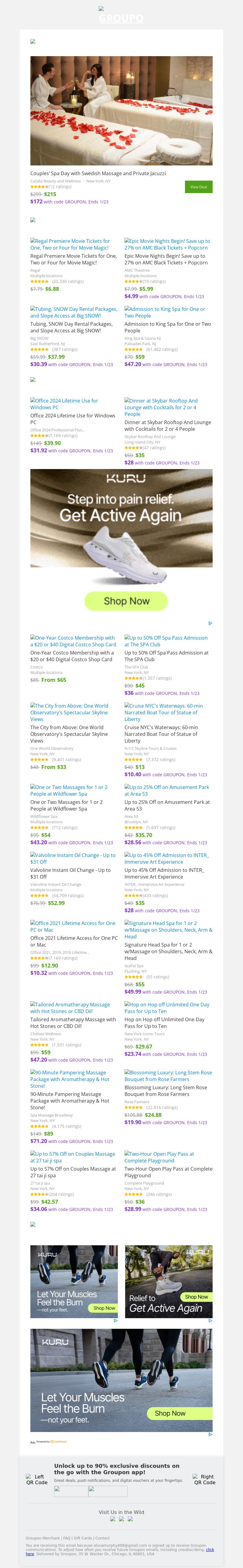Open the last social media icon in the footer

pos(130,1519)
